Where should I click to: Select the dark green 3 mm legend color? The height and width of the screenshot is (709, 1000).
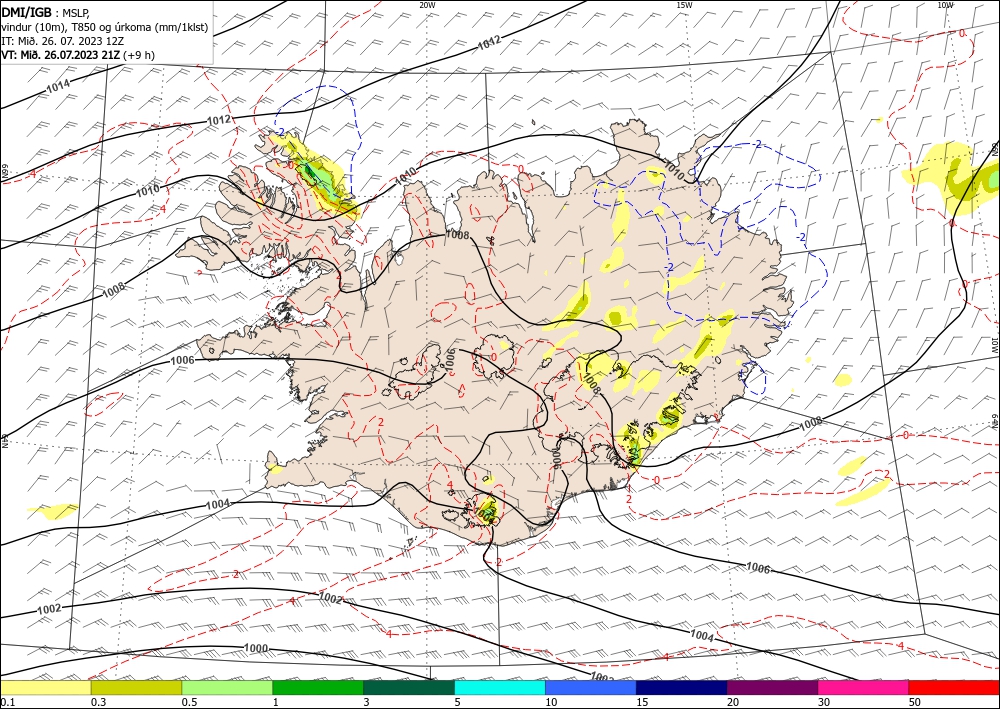(409, 687)
